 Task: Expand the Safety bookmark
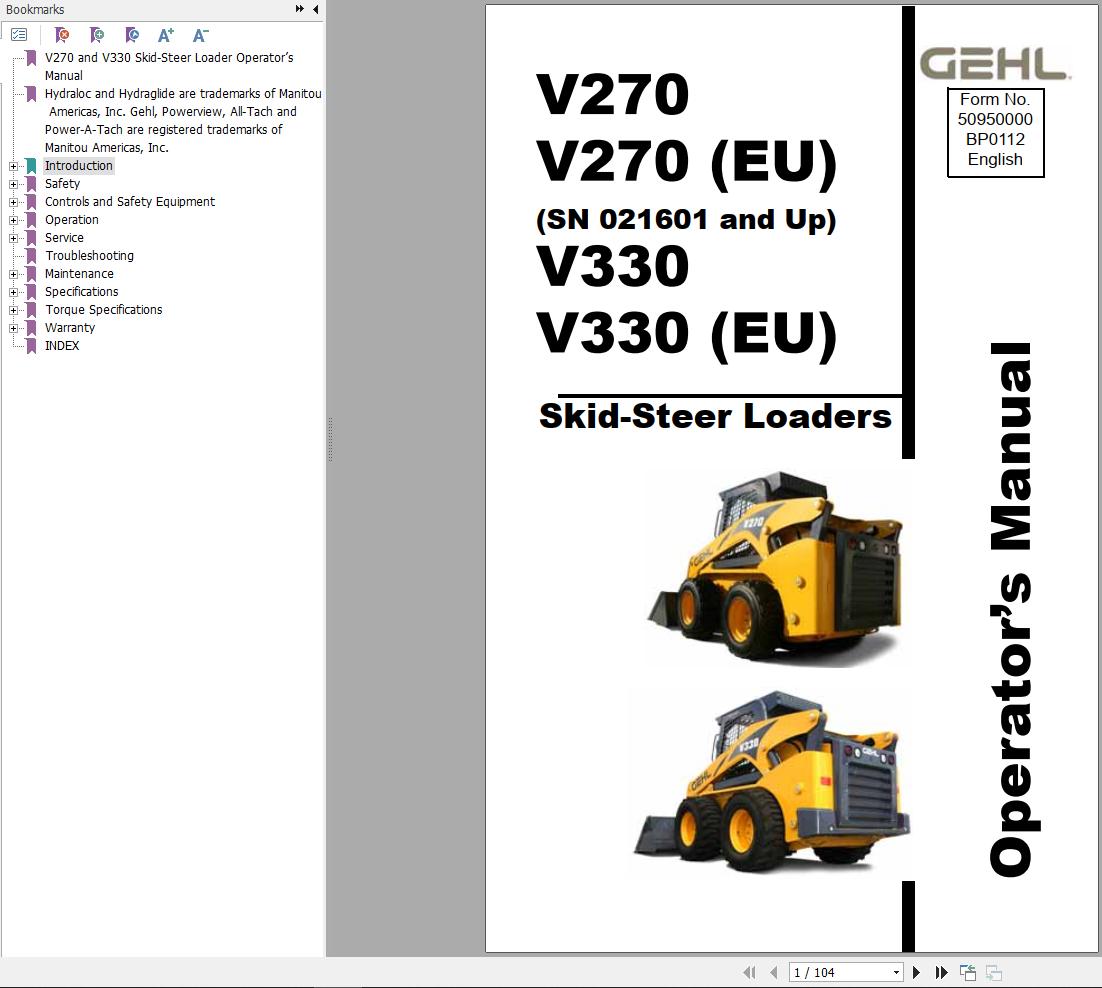pyautogui.click(x=12, y=183)
